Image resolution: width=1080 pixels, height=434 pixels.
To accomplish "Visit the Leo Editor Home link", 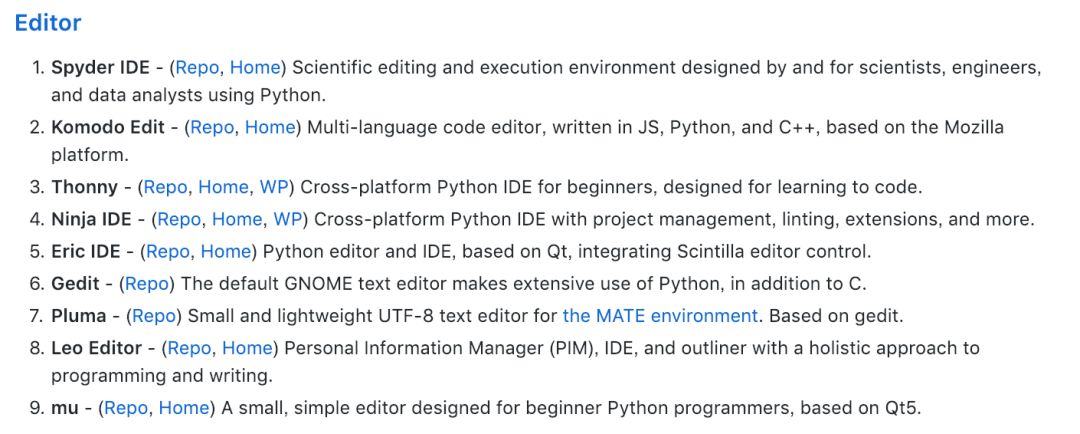I will tap(247, 348).
